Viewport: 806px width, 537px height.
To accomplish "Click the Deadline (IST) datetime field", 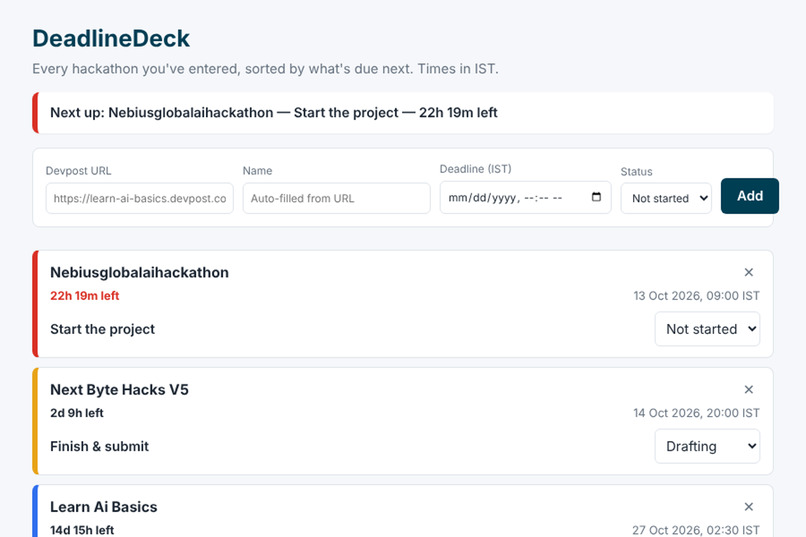I will pos(525,197).
